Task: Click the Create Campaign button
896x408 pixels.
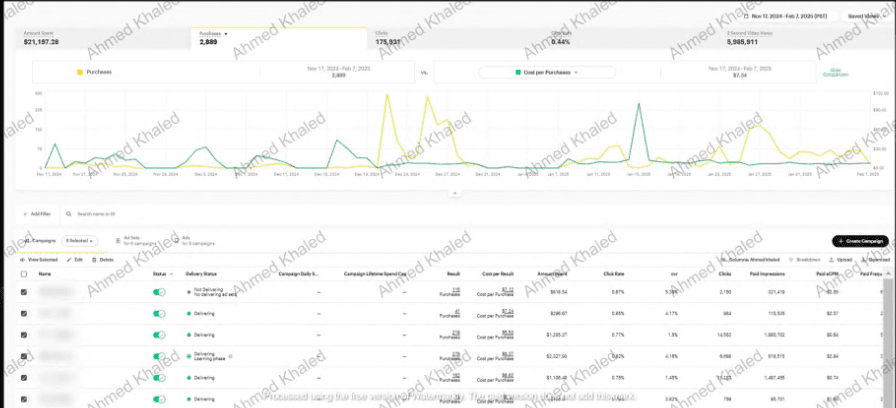Action: click(x=860, y=242)
